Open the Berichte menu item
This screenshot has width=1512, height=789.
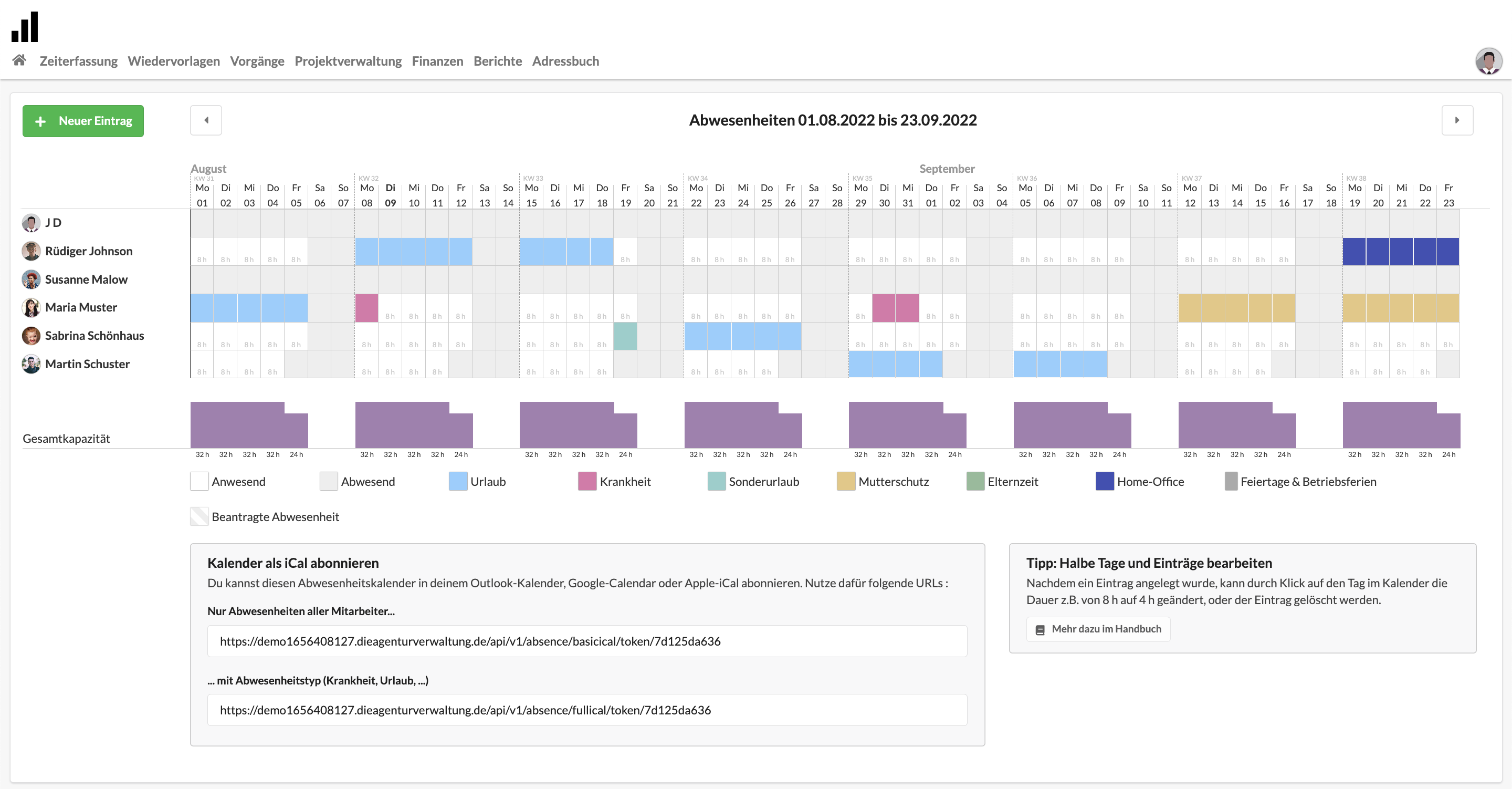(497, 61)
